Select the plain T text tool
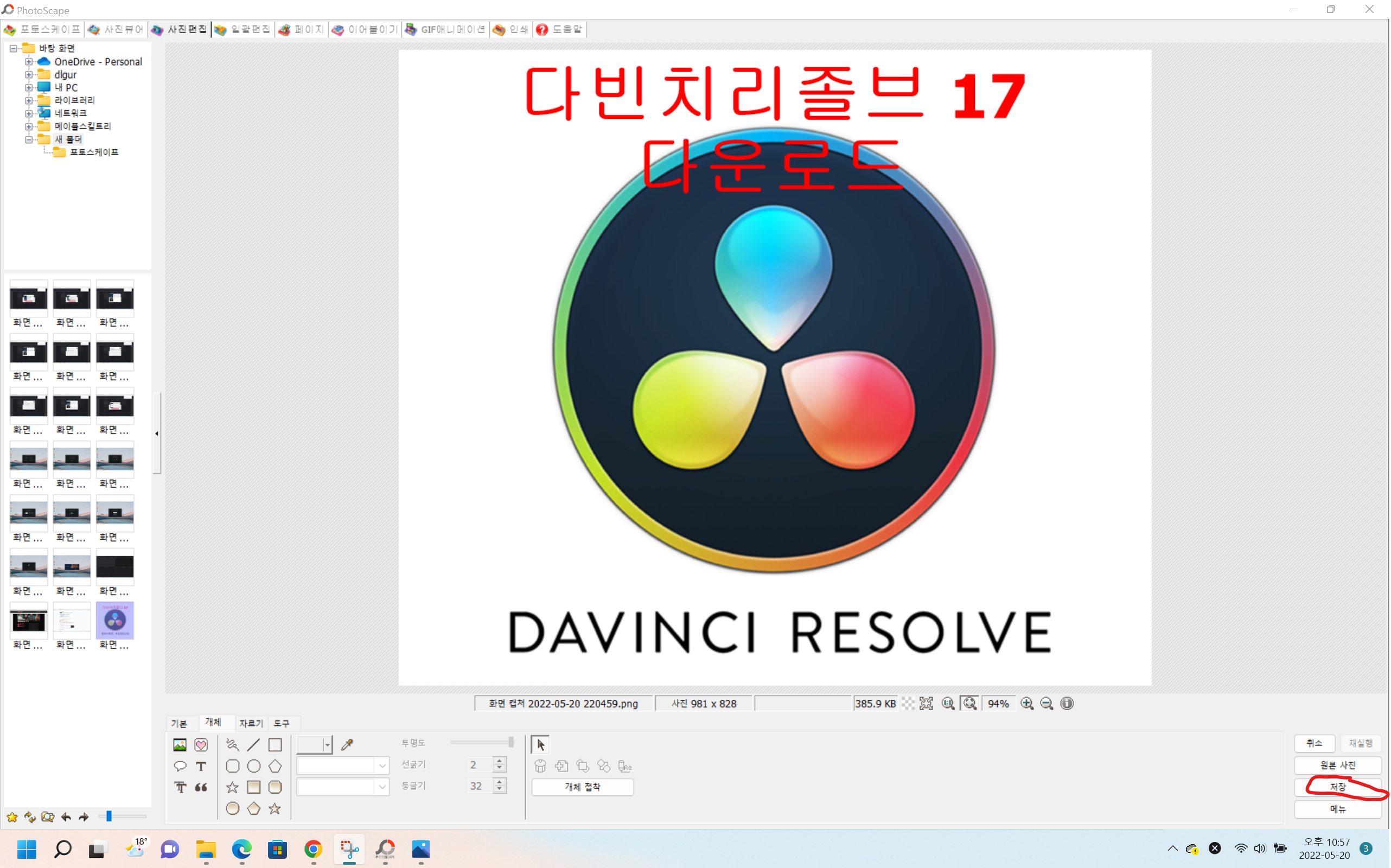 tap(201, 766)
